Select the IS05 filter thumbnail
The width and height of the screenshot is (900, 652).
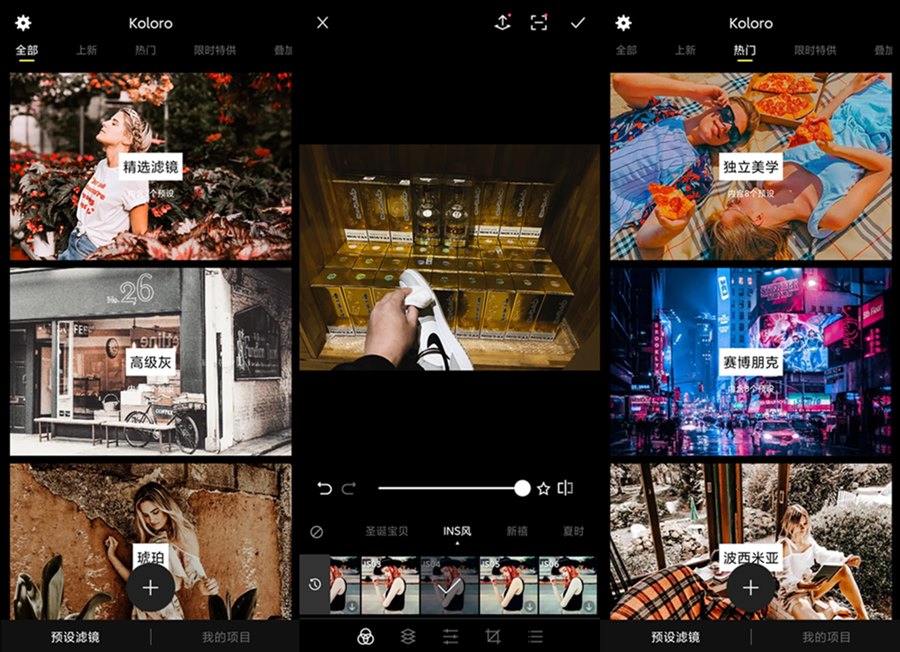pos(507,585)
